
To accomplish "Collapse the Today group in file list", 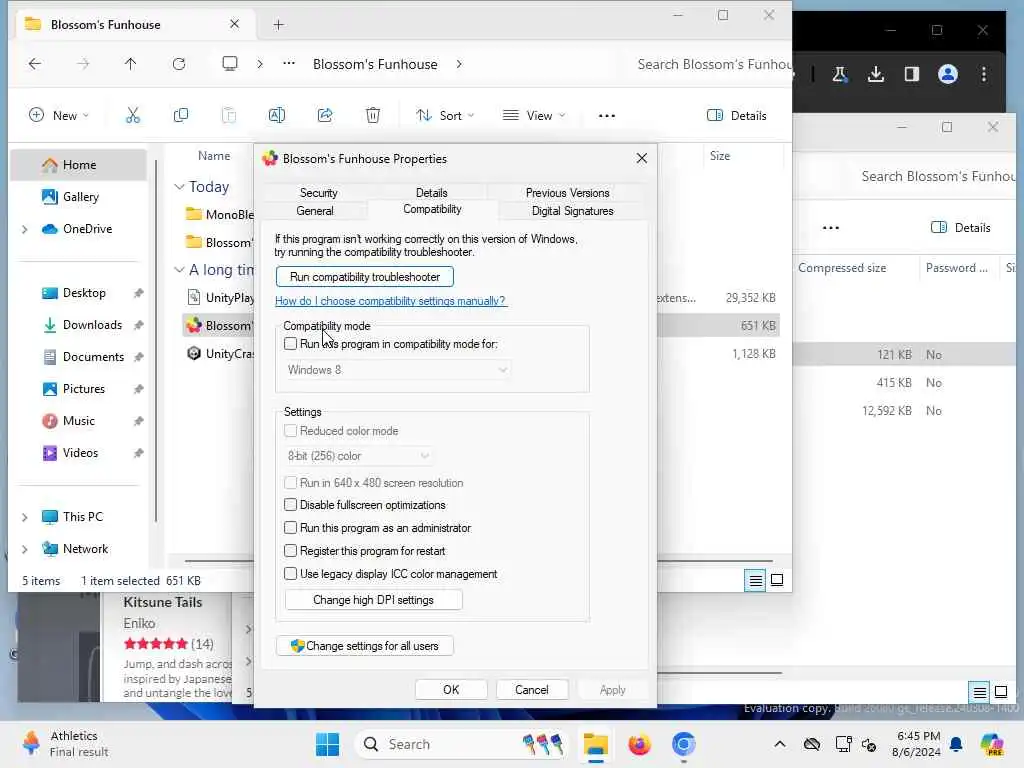I will pyautogui.click(x=179, y=187).
